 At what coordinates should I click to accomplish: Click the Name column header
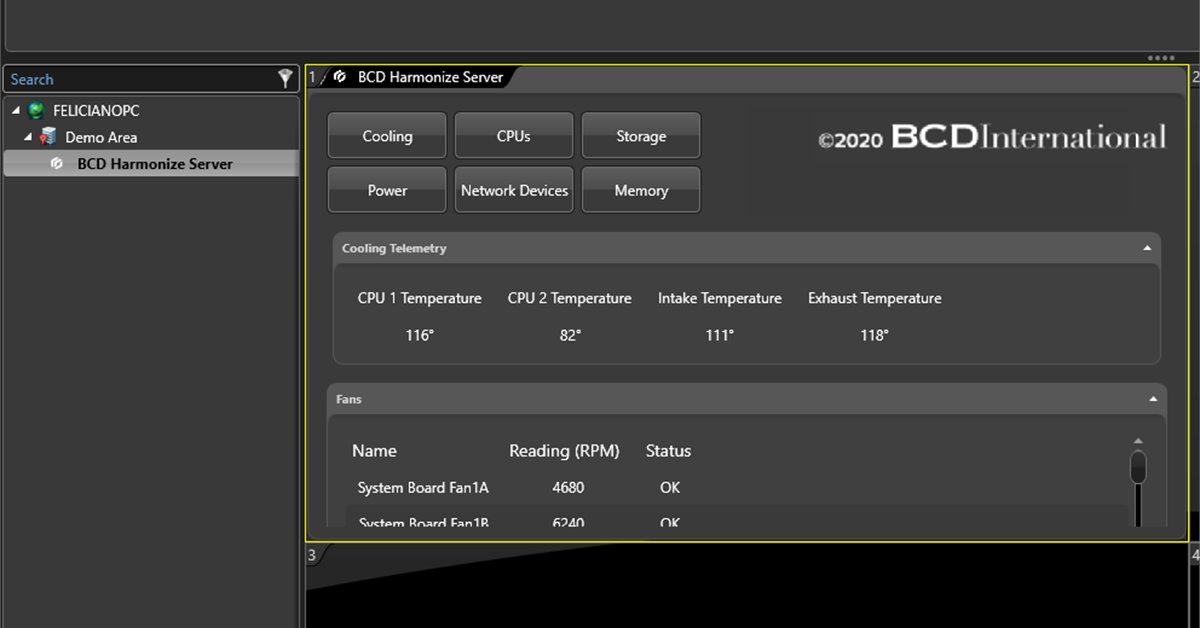374,451
